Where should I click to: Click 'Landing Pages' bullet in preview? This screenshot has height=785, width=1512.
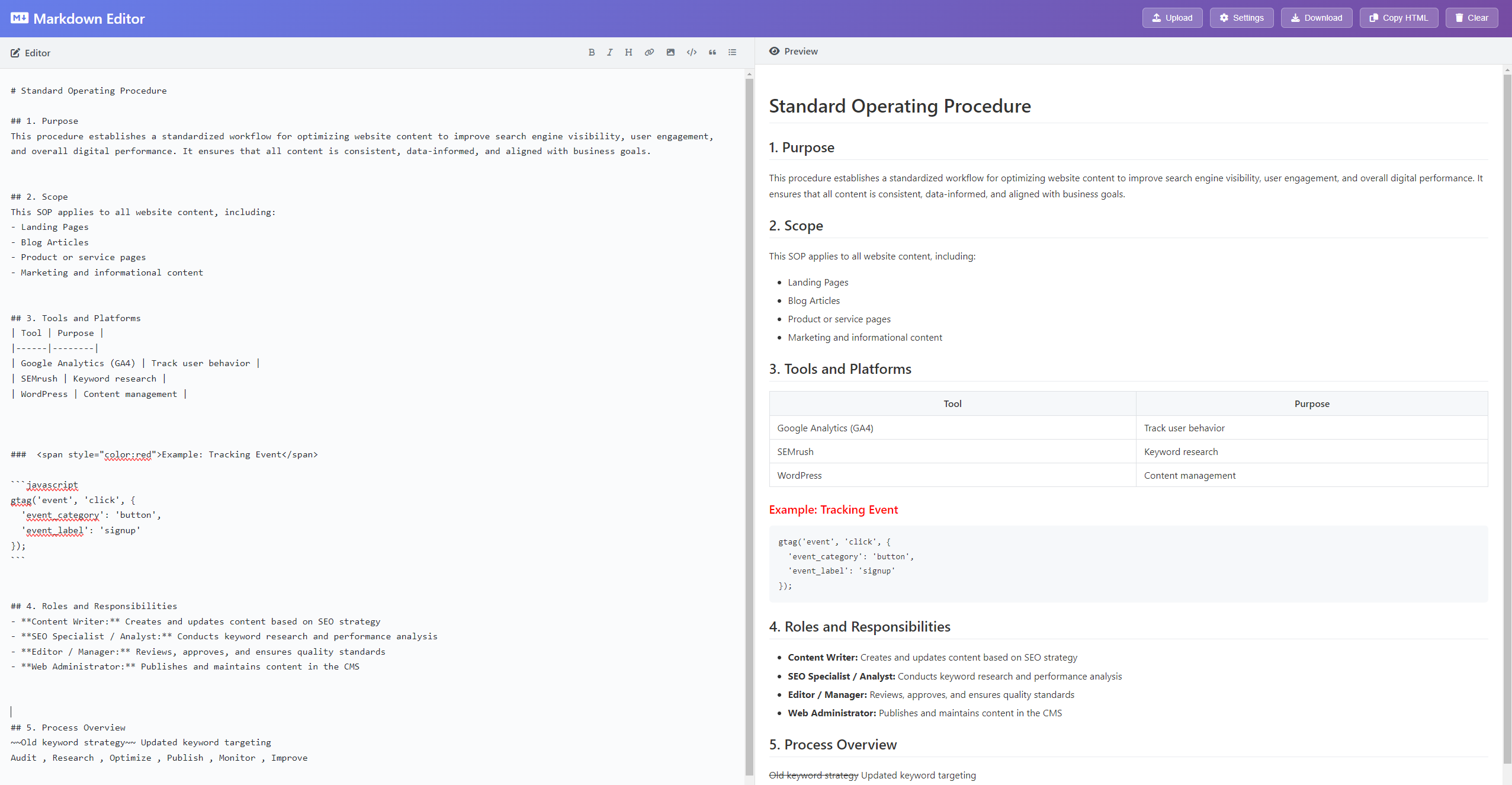click(818, 283)
